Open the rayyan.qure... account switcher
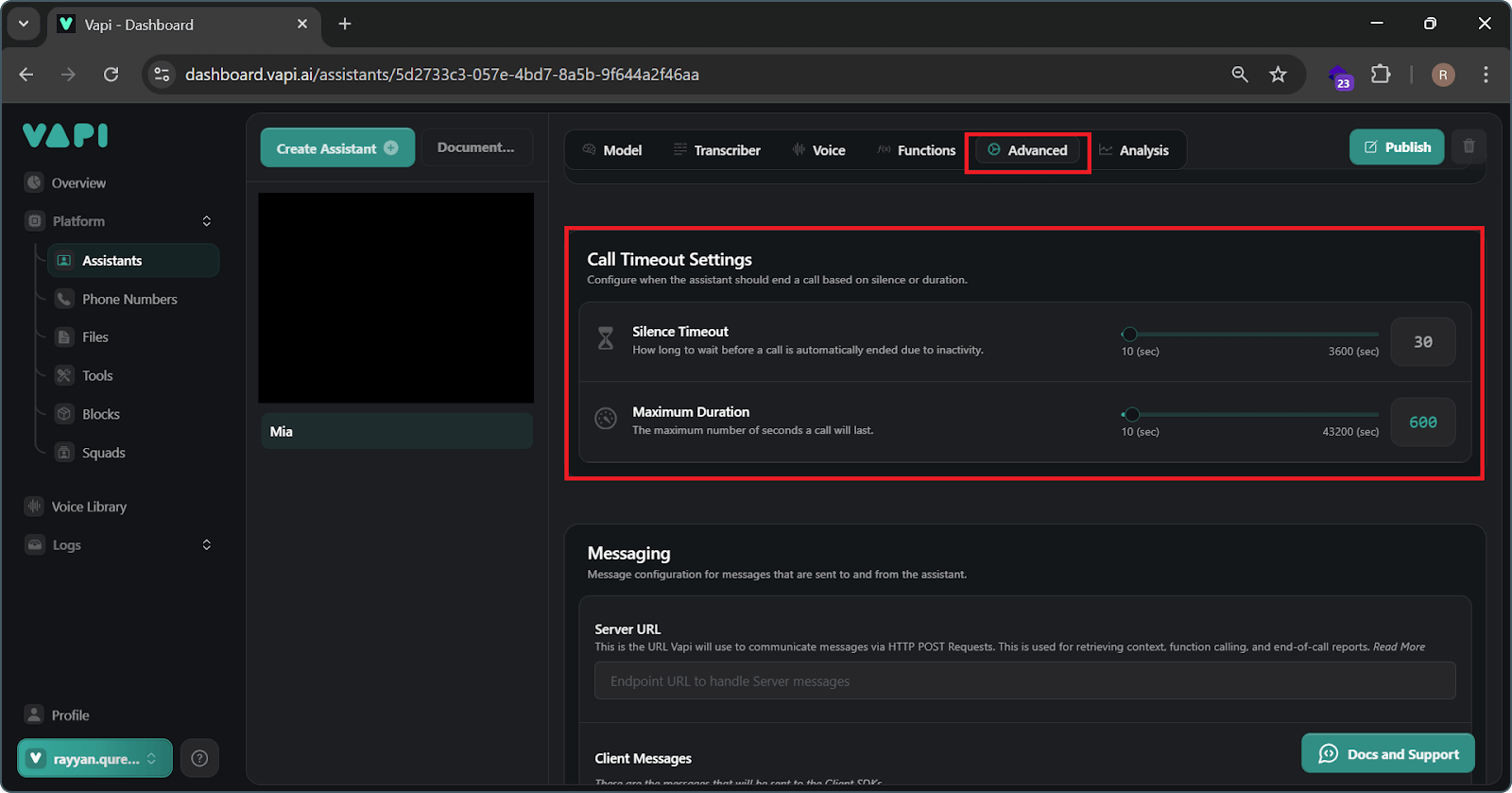 94,758
